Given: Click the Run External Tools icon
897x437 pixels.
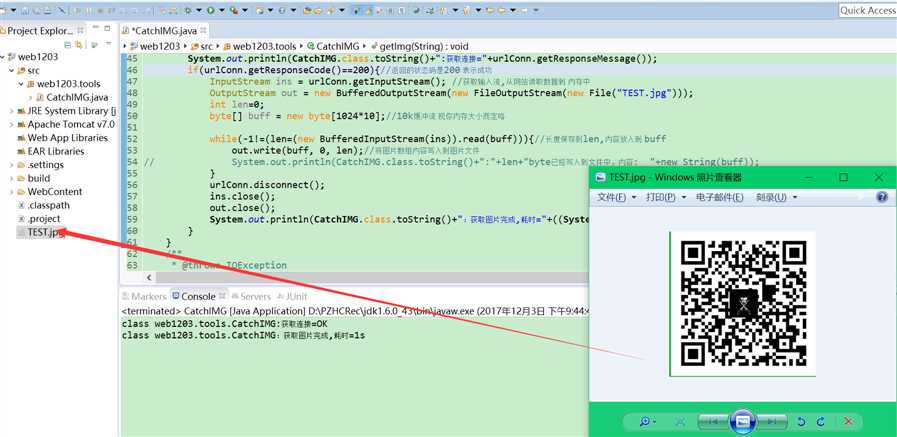Looking at the screenshot, I should 234,10.
